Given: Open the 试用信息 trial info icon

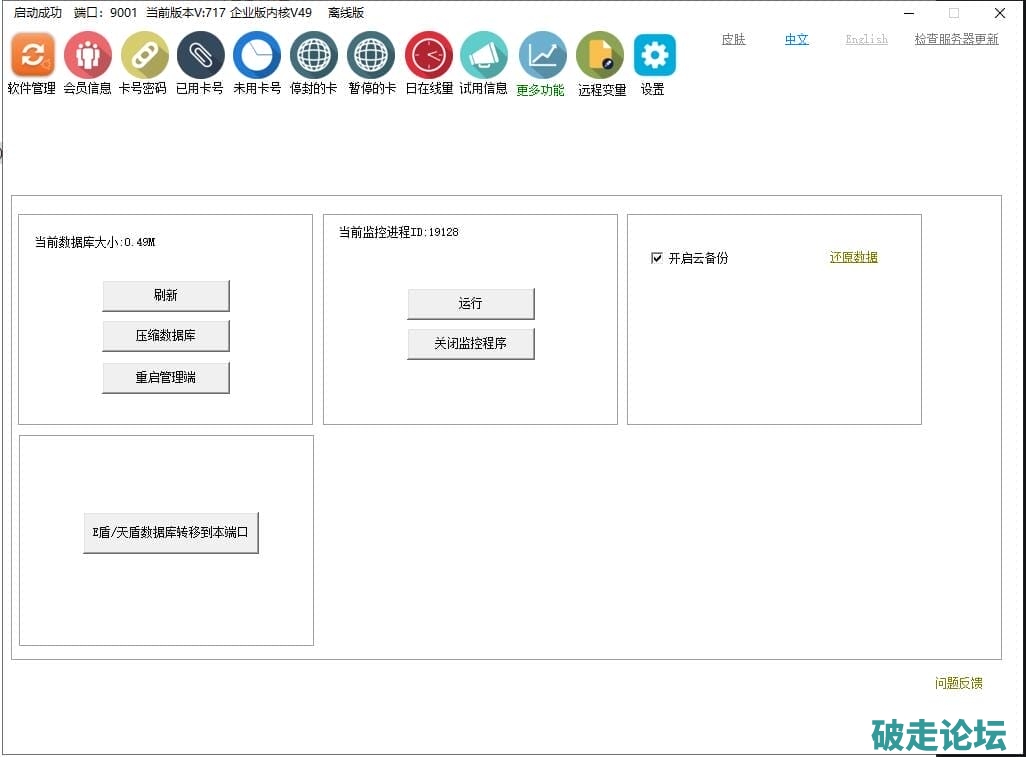Looking at the screenshot, I should pos(484,55).
